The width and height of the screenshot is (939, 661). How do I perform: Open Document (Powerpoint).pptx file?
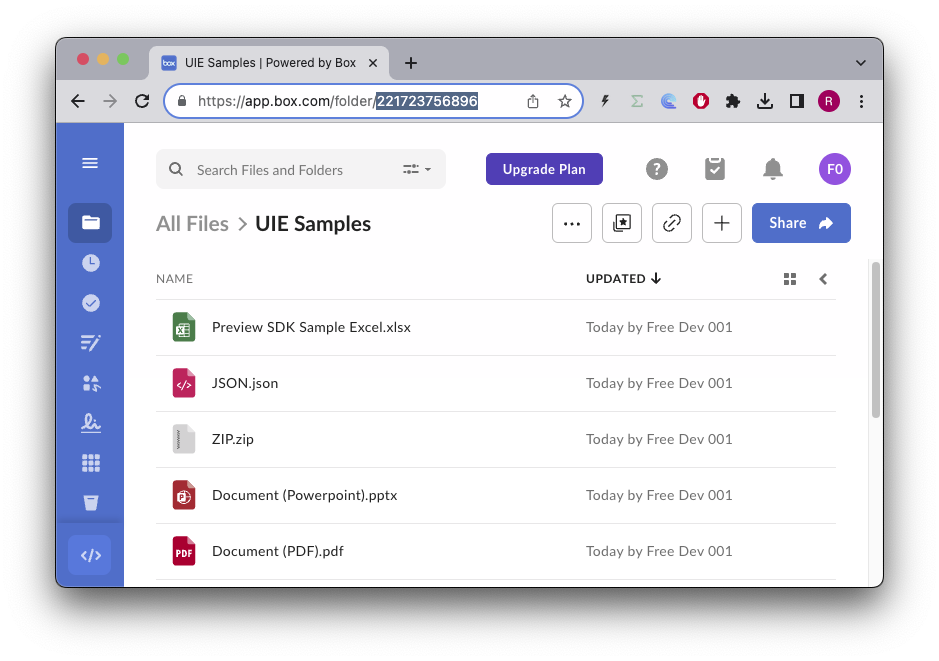[x=304, y=495]
